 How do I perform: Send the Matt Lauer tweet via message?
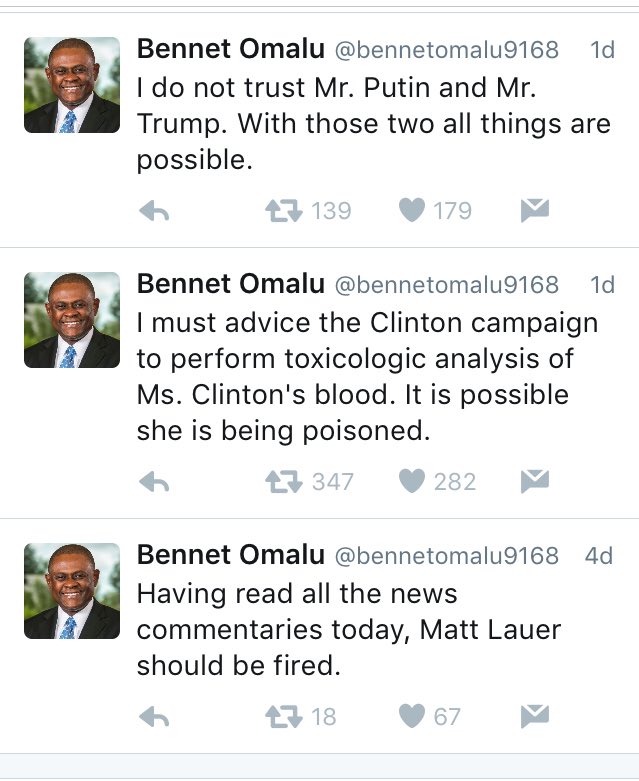[x=535, y=716]
